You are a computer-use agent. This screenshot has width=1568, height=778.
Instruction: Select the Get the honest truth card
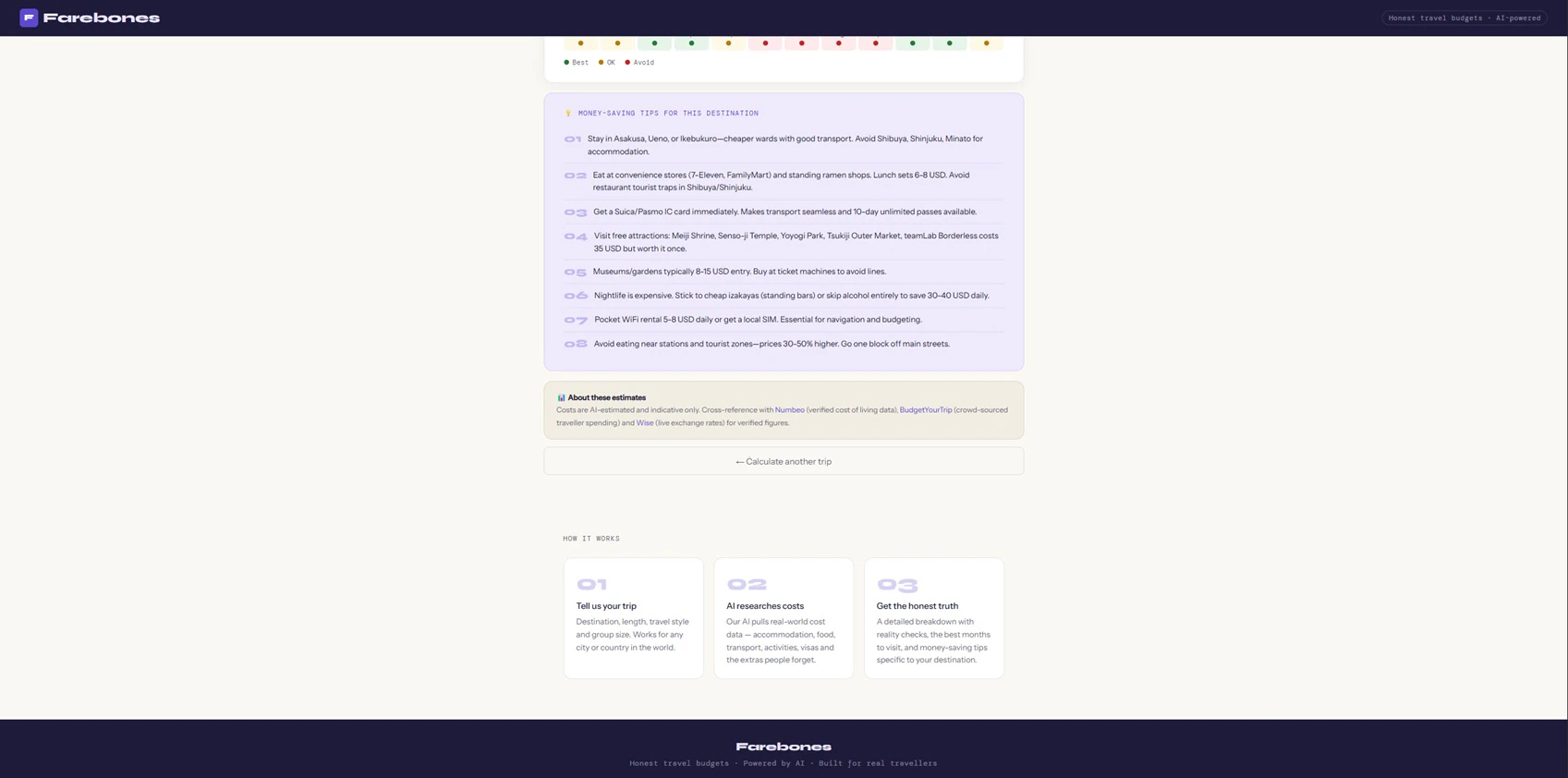934,618
